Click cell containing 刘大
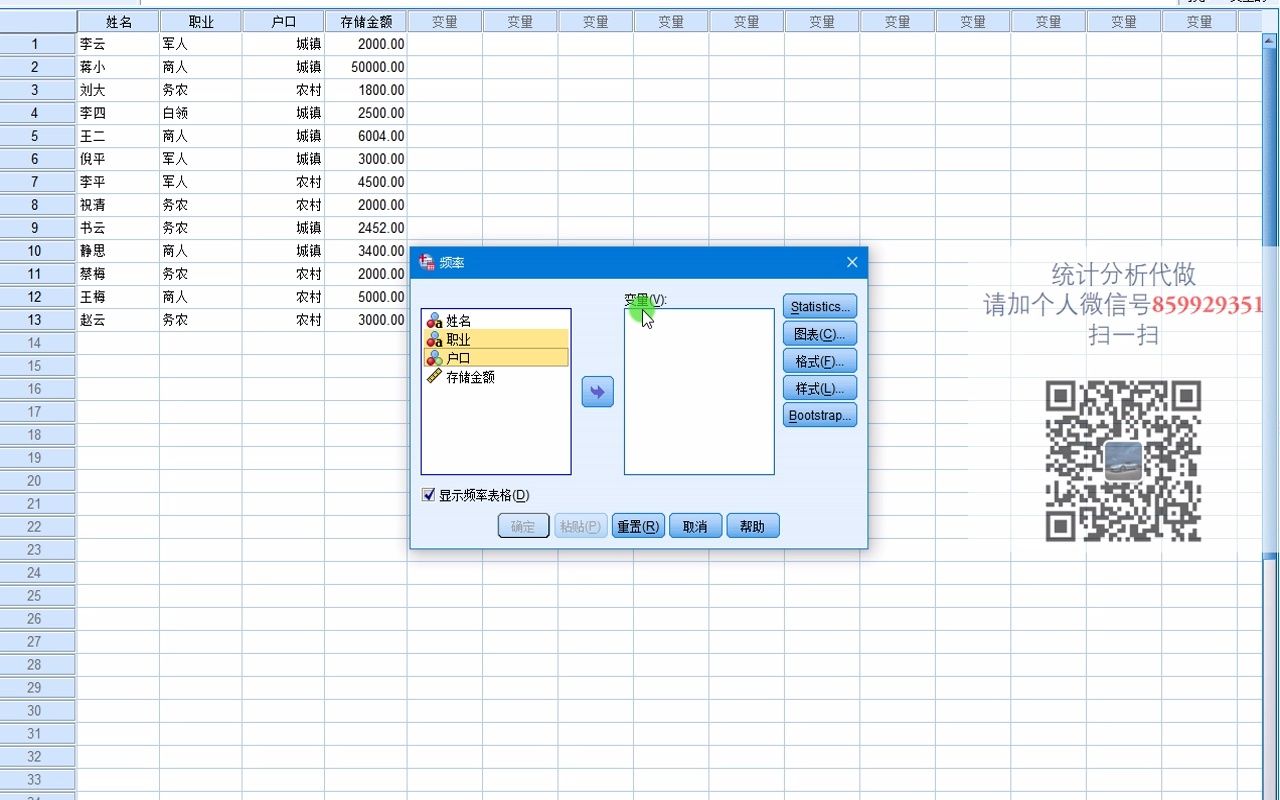 (118, 90)
